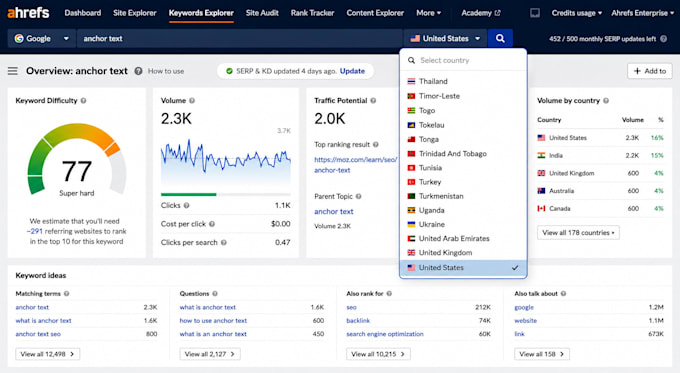This screenshot has width=680, height=373.
Task: Click View all 10,215 button
Action: [x=378, y=354]
